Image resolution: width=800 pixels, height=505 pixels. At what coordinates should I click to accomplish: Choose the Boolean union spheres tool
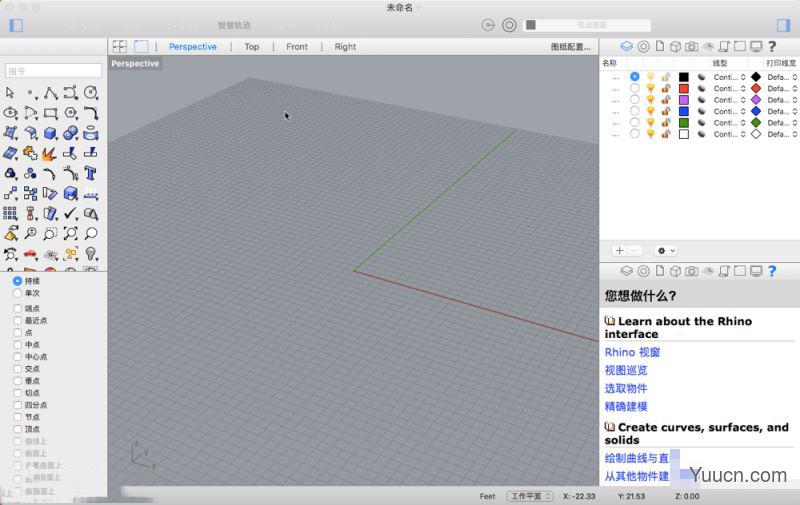click(x=71, y=133)
